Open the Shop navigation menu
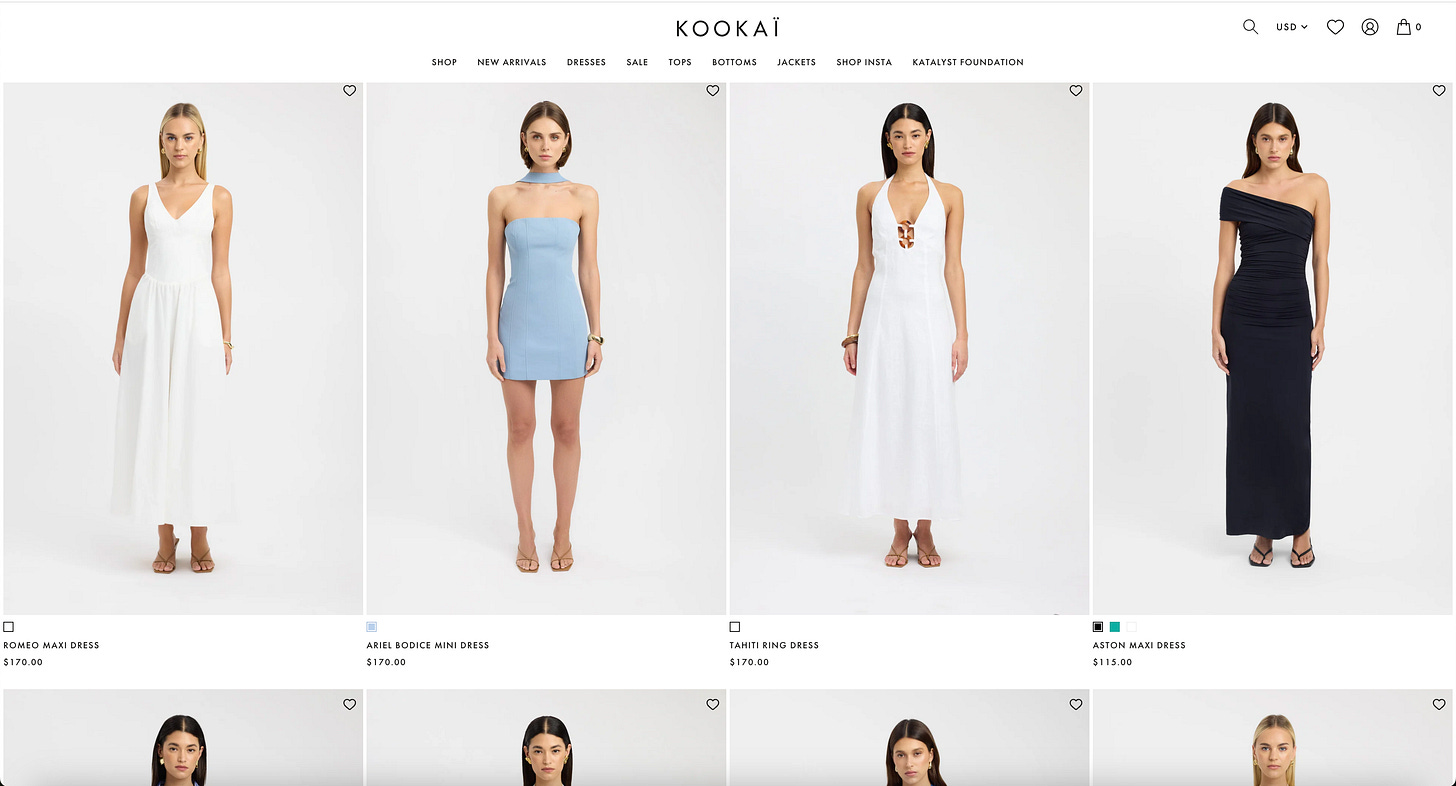 444,62
